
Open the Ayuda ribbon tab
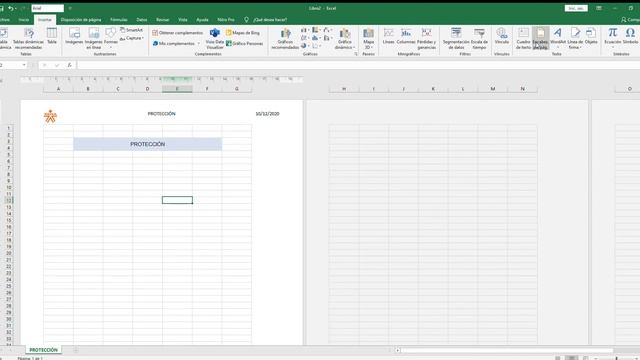202,20
